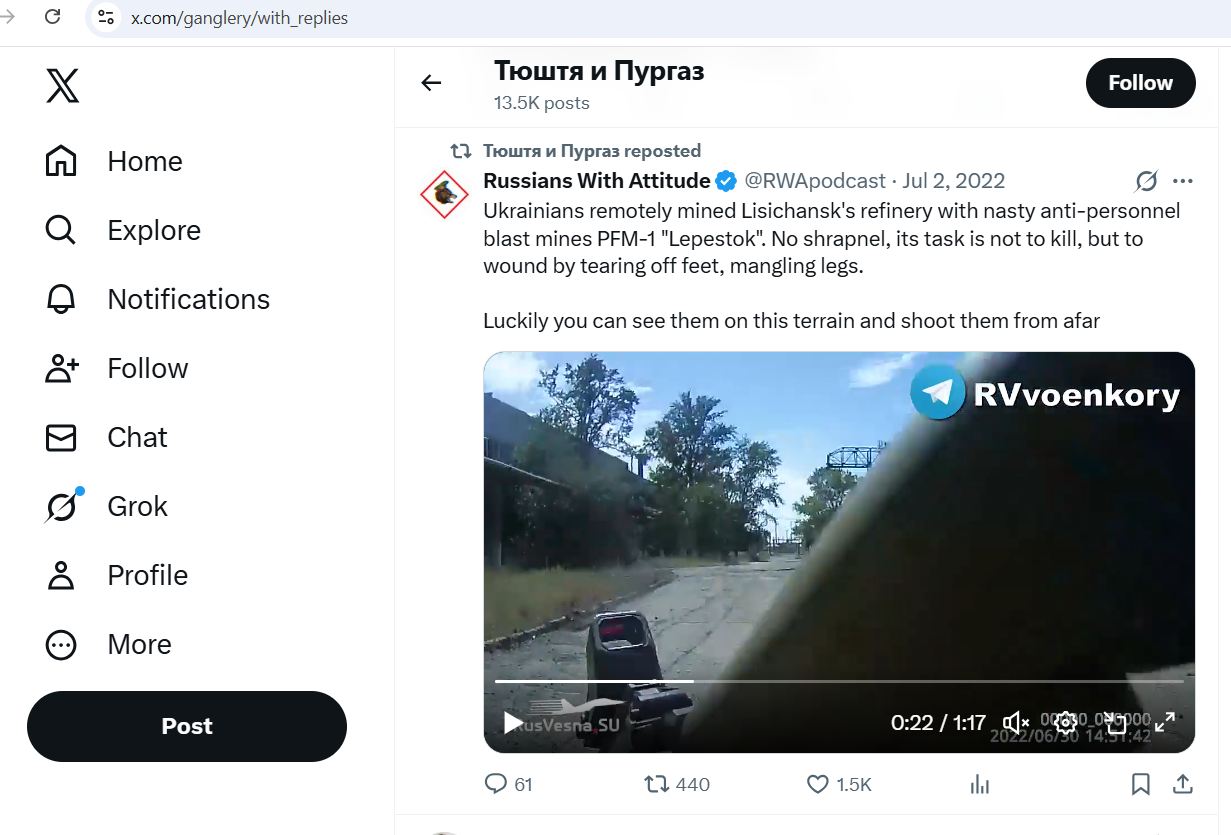
Task: Play the video
Action: [512, 722]
